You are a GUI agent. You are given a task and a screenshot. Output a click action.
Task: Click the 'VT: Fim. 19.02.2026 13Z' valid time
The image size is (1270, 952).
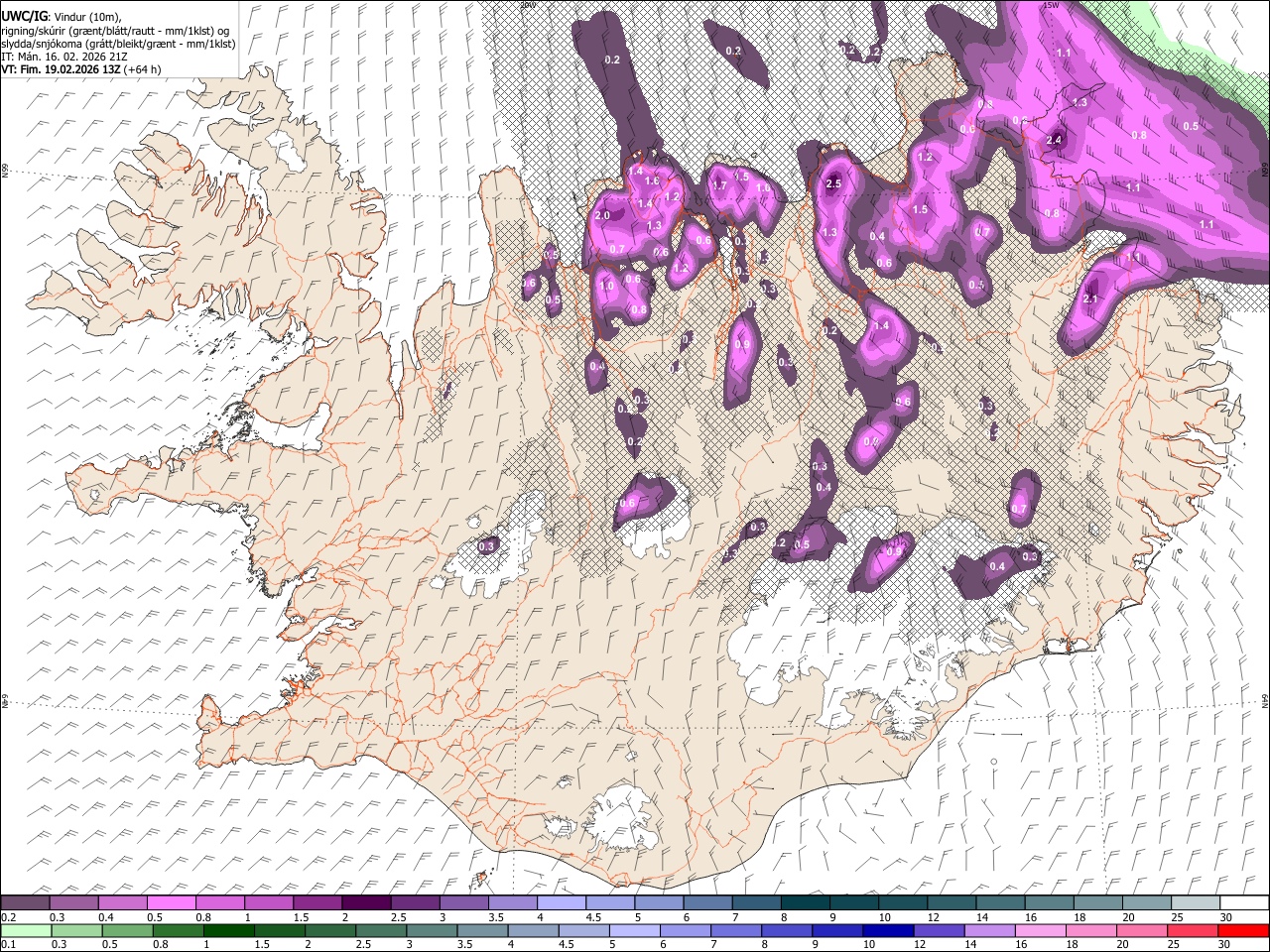tap(61, 69)
